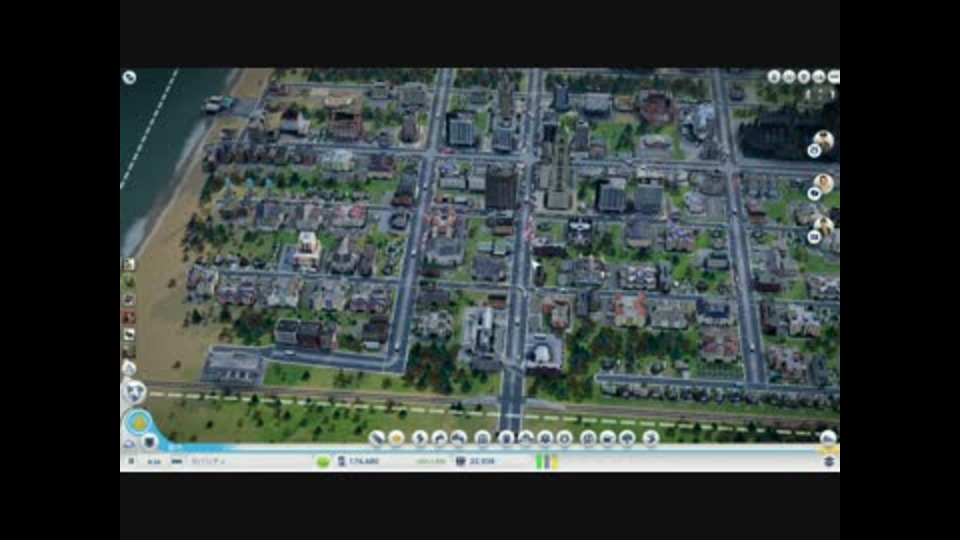The height and width of the screenshot is (540, 960).
Task: Open the Police services menu
Action: pos(564,438)
